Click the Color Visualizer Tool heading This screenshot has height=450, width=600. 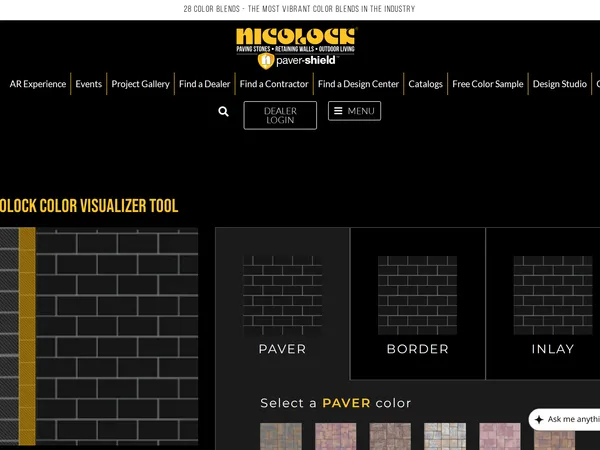pyautogui.click(x=89, y=206)
